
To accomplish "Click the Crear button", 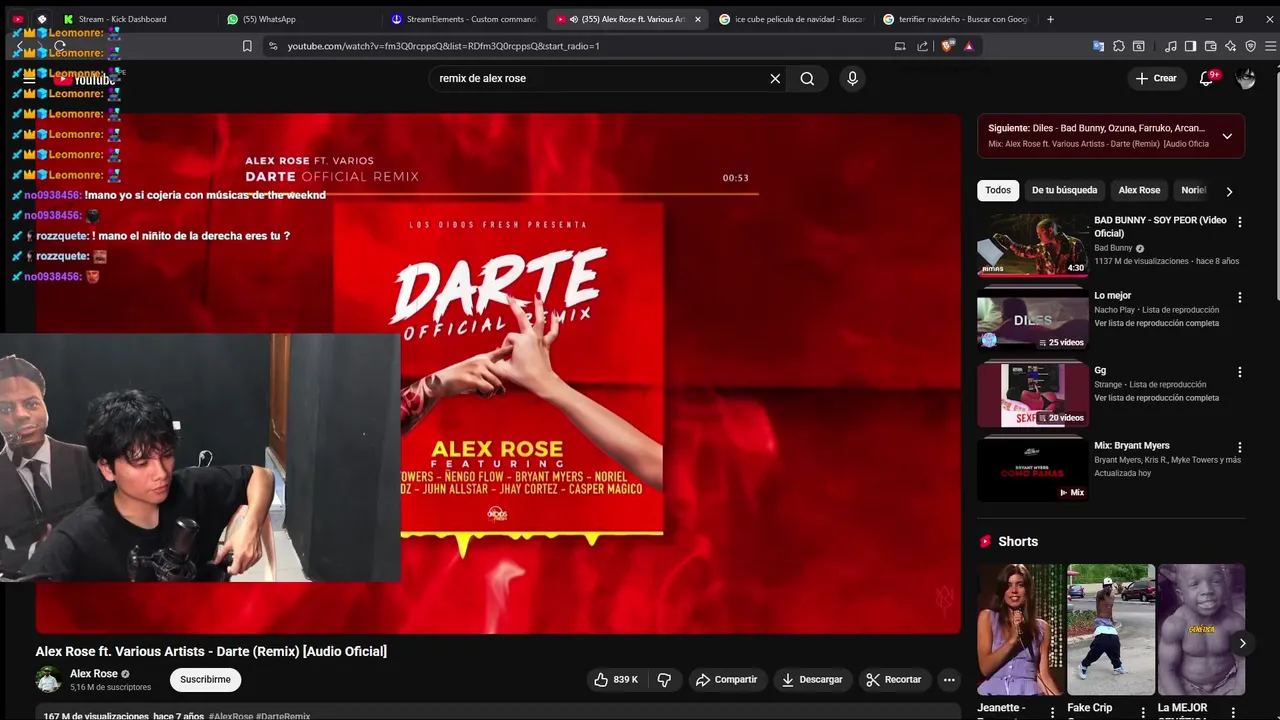I will 1156,78.
